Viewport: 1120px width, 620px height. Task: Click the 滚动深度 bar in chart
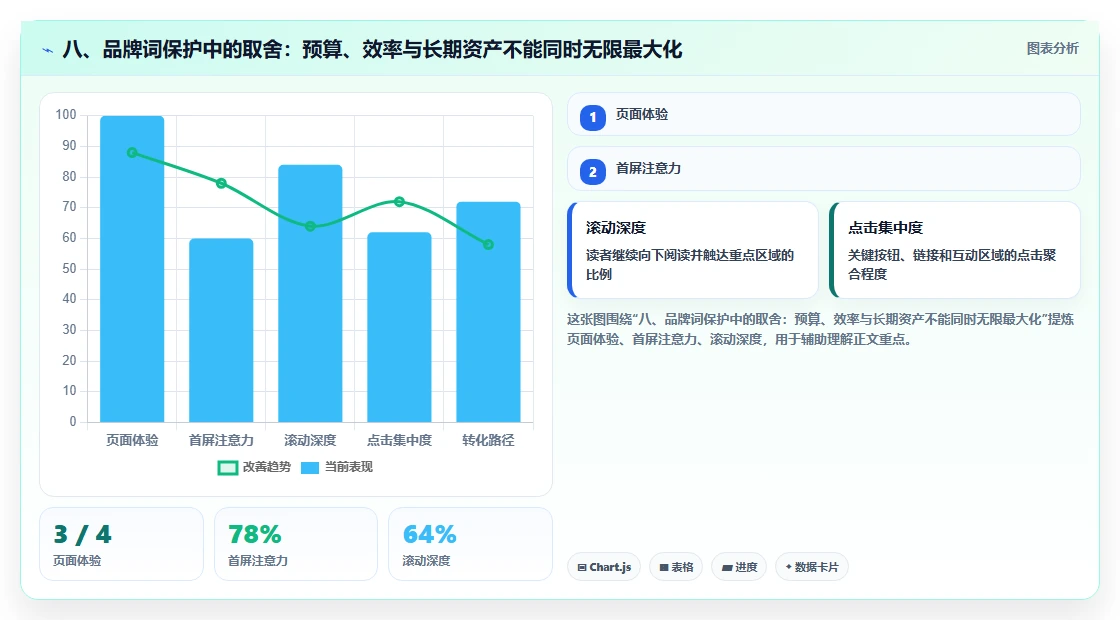pos(310,293)
